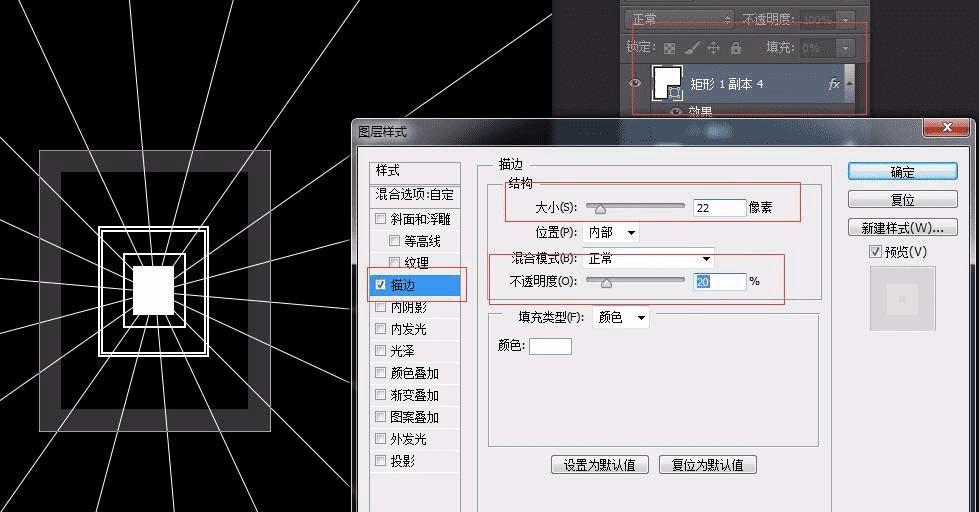This screenshot has height=512, width=979.
Task: Open the white stroke 颜色 swatch
Action: point(550,346)
